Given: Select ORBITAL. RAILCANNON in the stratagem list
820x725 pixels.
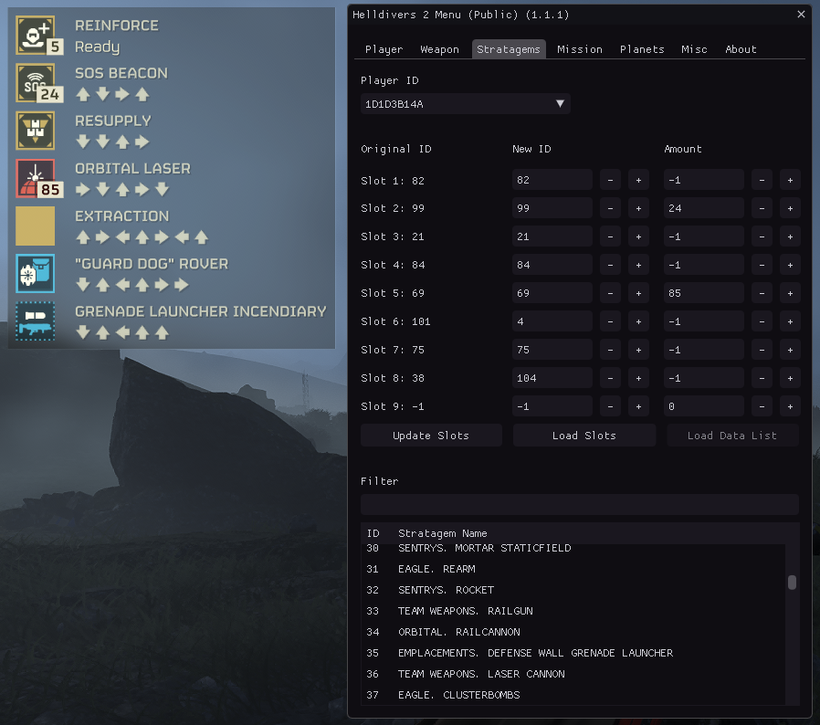Looking at the screenshot, I should coord(458,632).
